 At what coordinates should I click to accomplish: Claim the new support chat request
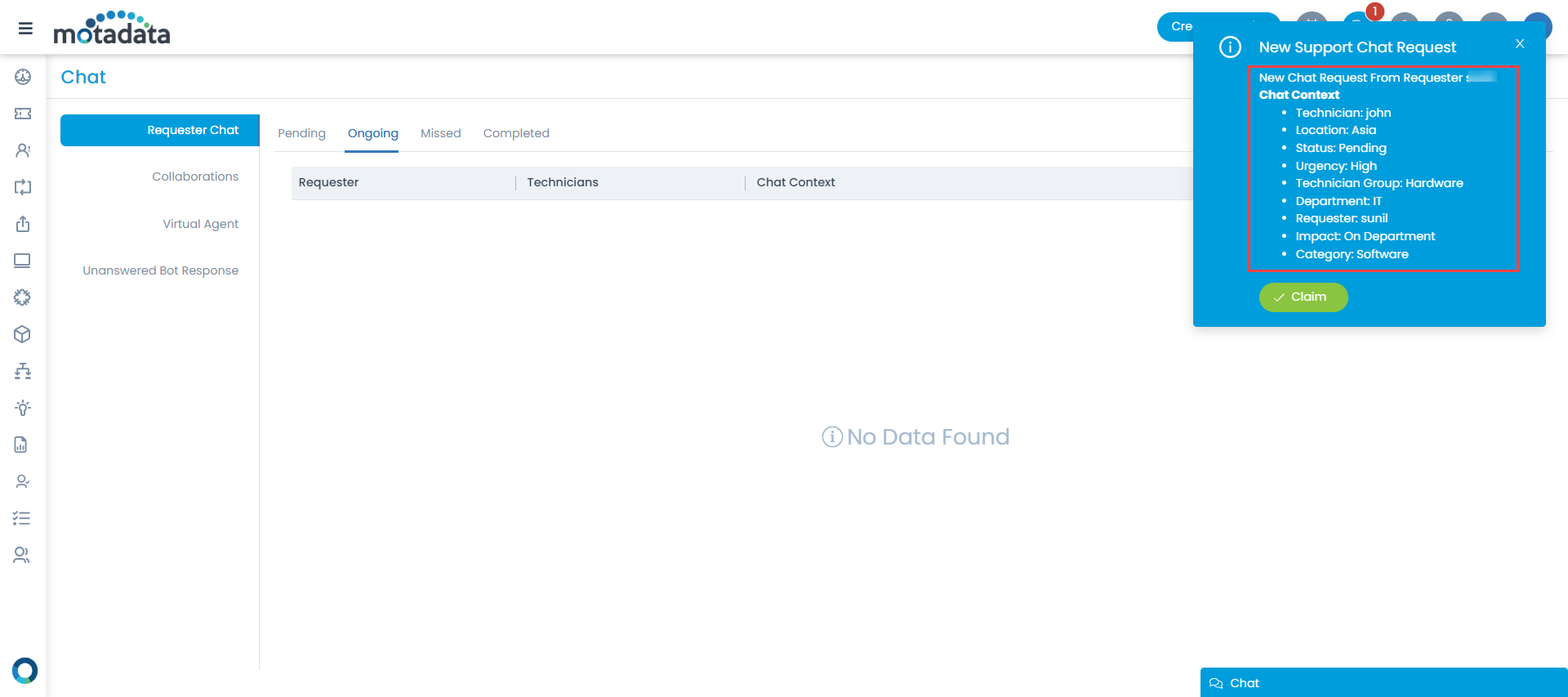coord(1303,297)
